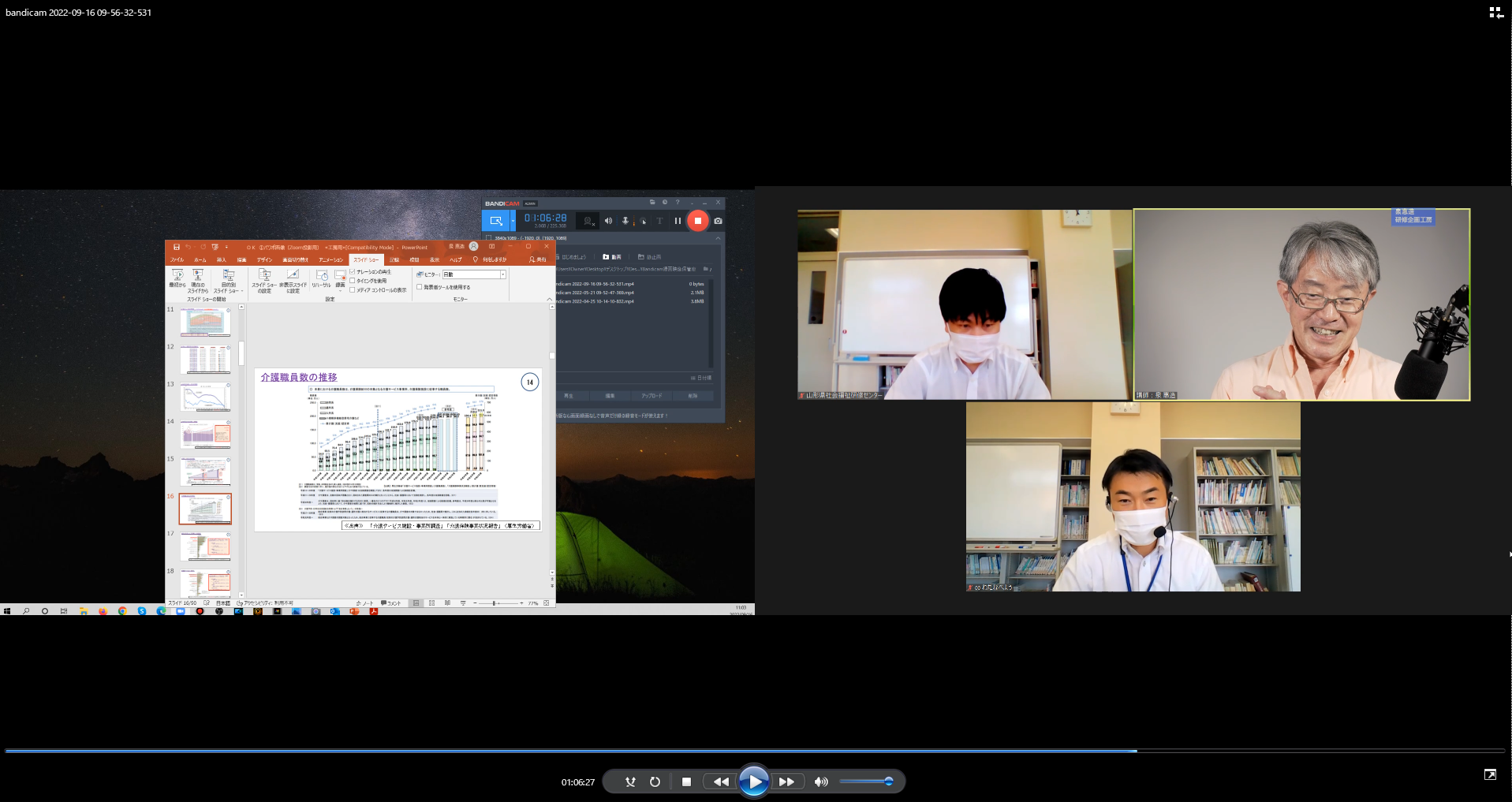Enable 発表者ツールを使用する checkbox
The image size is (1512, 802).
click(420, 287)
